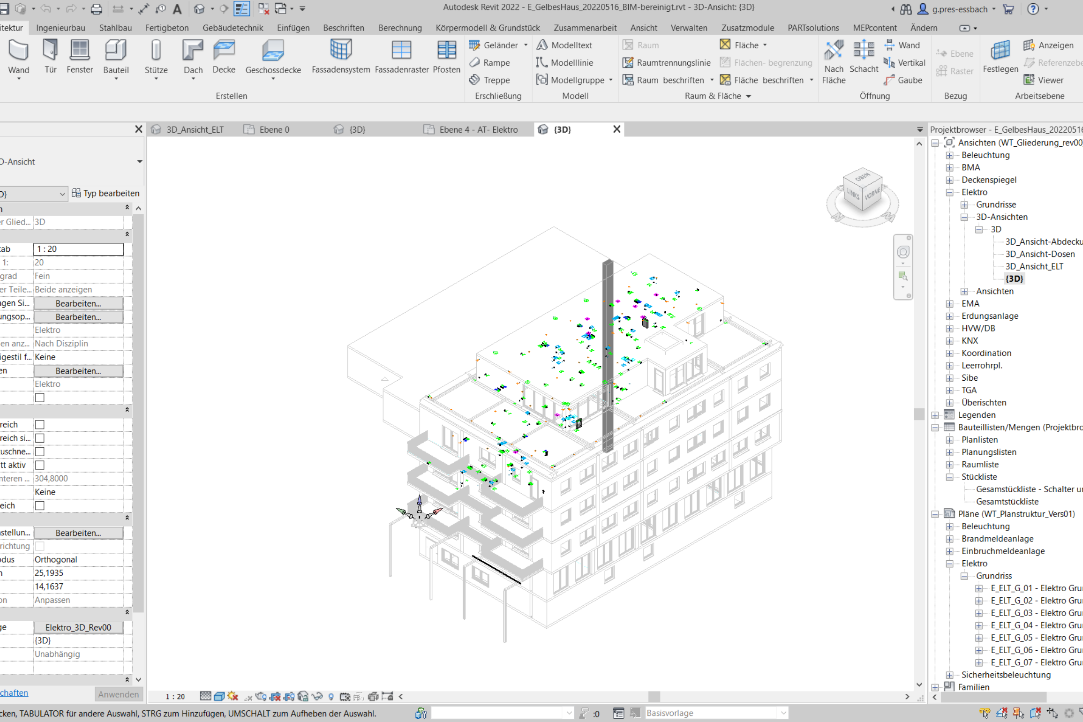Switch to the Ebene 0 view tab
The image size is (1083, 722).
click(x=272, y=130)
